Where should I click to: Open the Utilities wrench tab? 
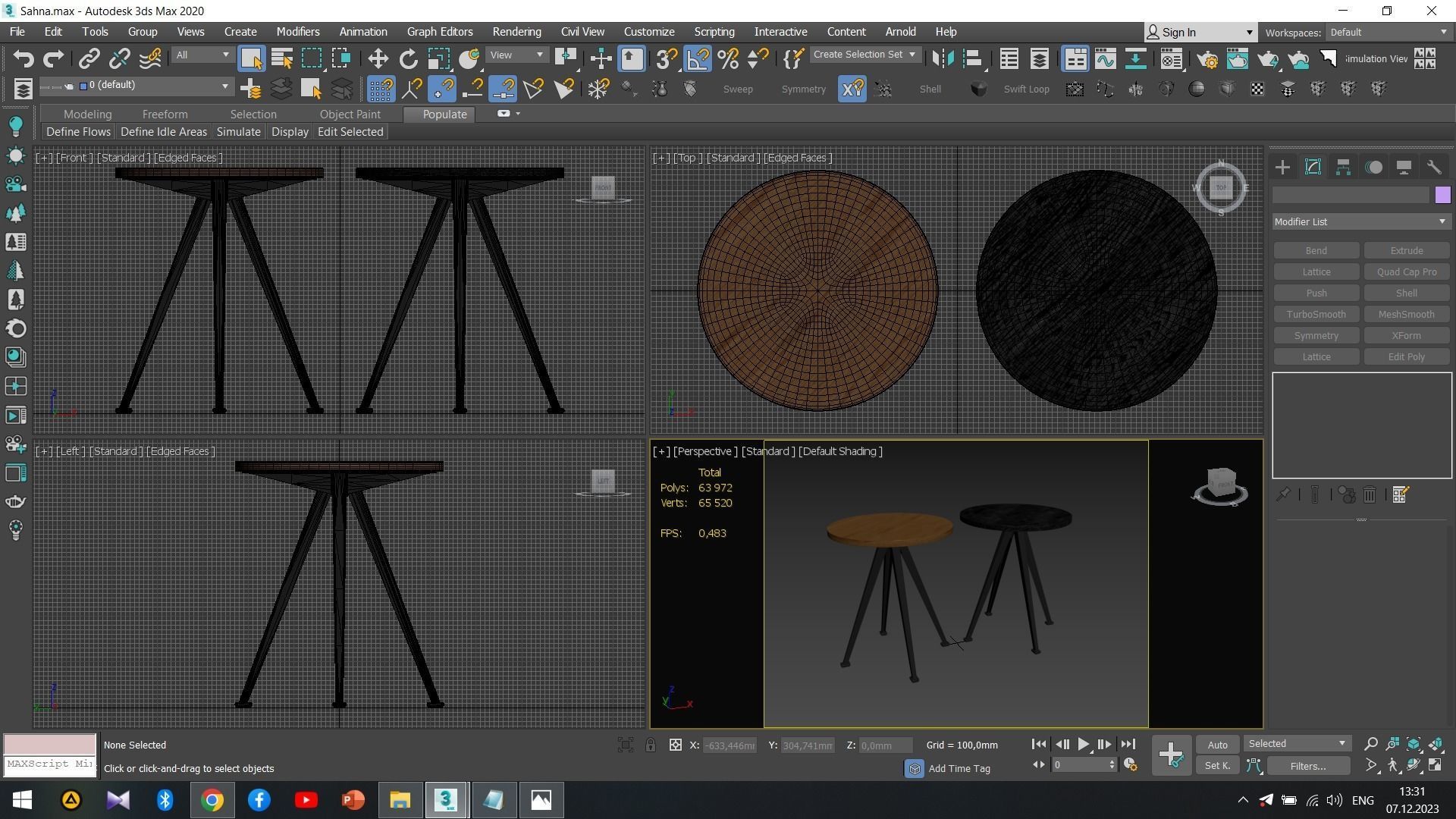[x=1434, y=168]
